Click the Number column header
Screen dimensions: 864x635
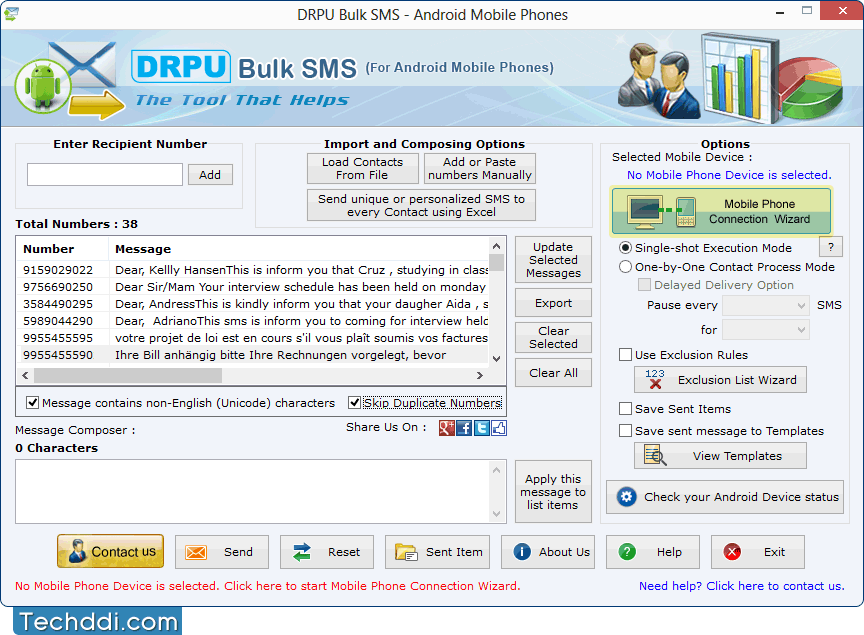[63, 249]
